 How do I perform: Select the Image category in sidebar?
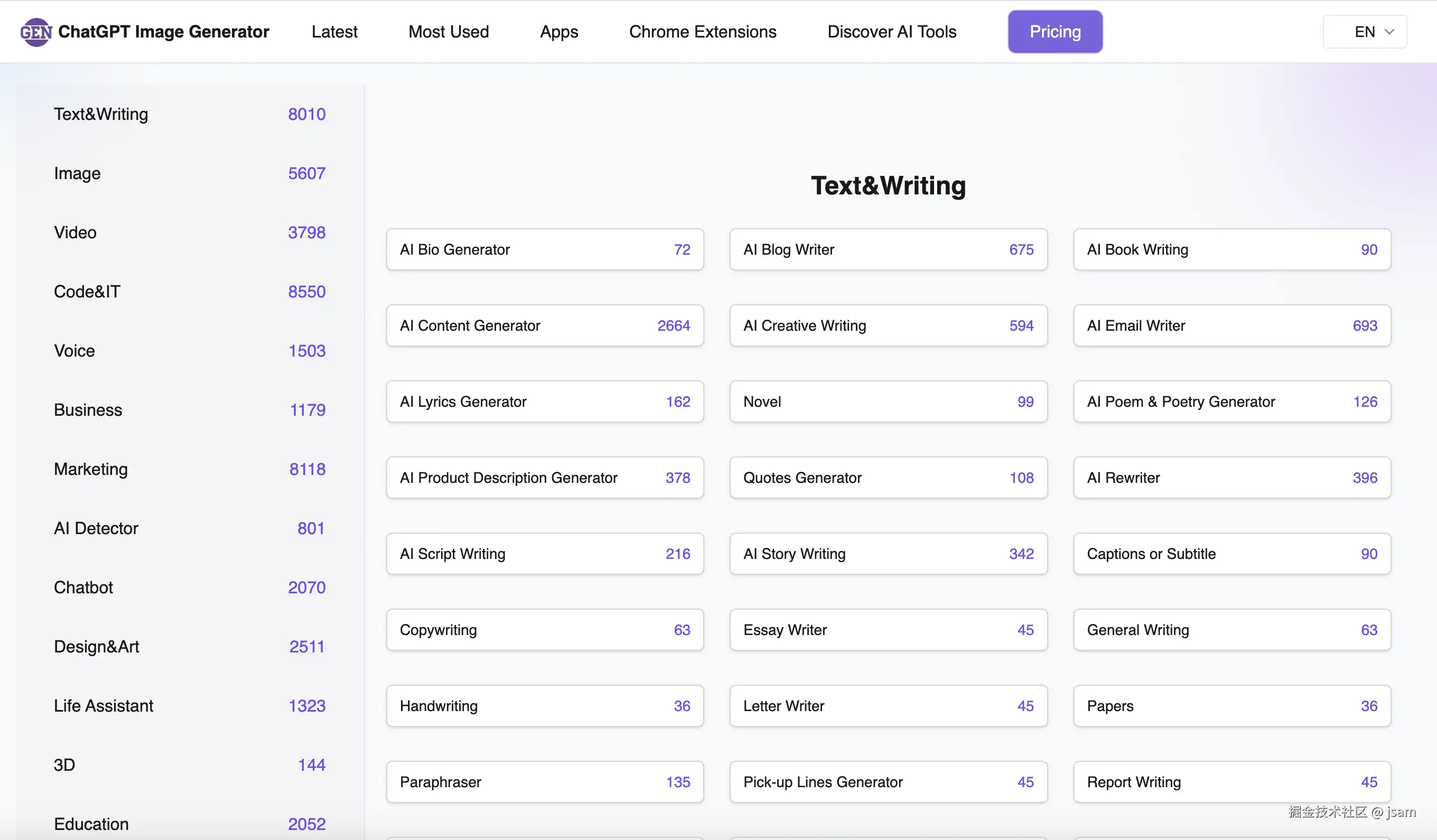[77, 173]
